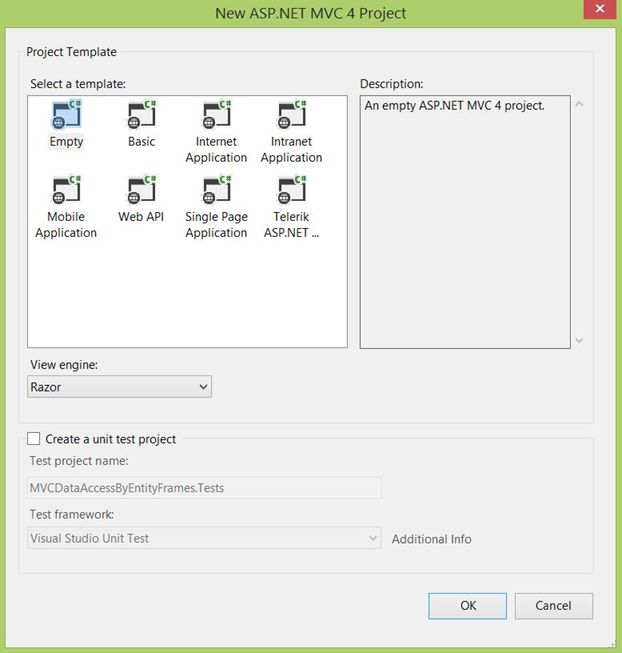Viewport: 622px width, 653px height.
Task: Enable Create a unit test project checkbox
Action: pyautogui.click(x=33, y=439)
